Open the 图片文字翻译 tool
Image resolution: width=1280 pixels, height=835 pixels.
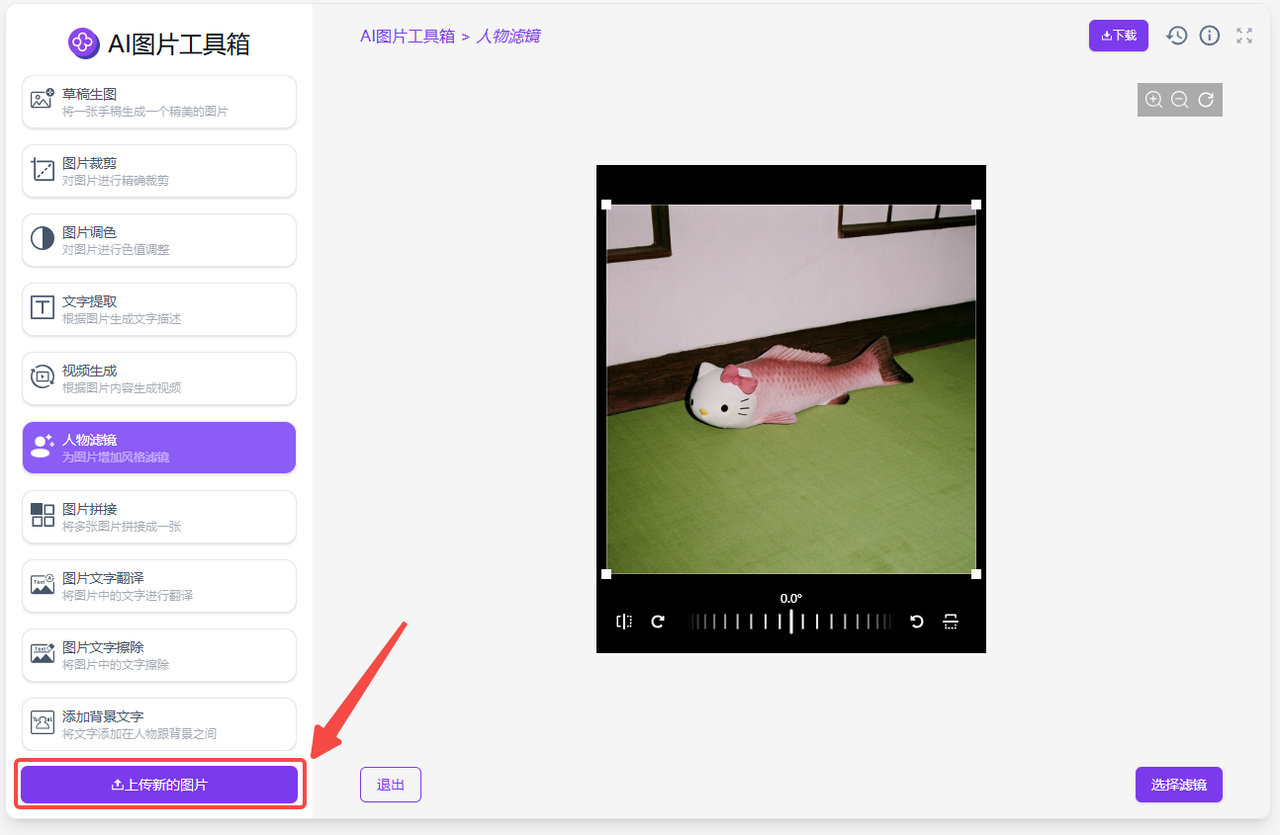(x=159, y=585)
